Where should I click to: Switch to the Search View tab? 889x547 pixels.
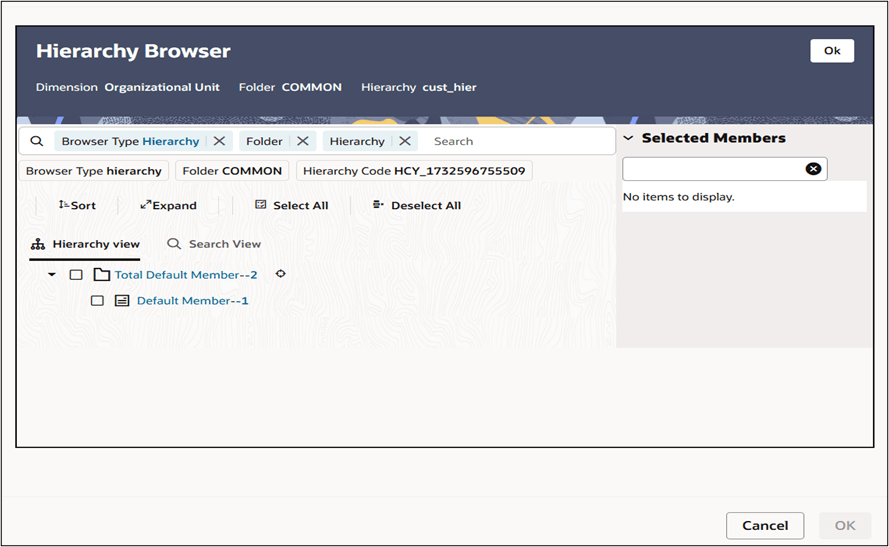click(x=214, y=244)
